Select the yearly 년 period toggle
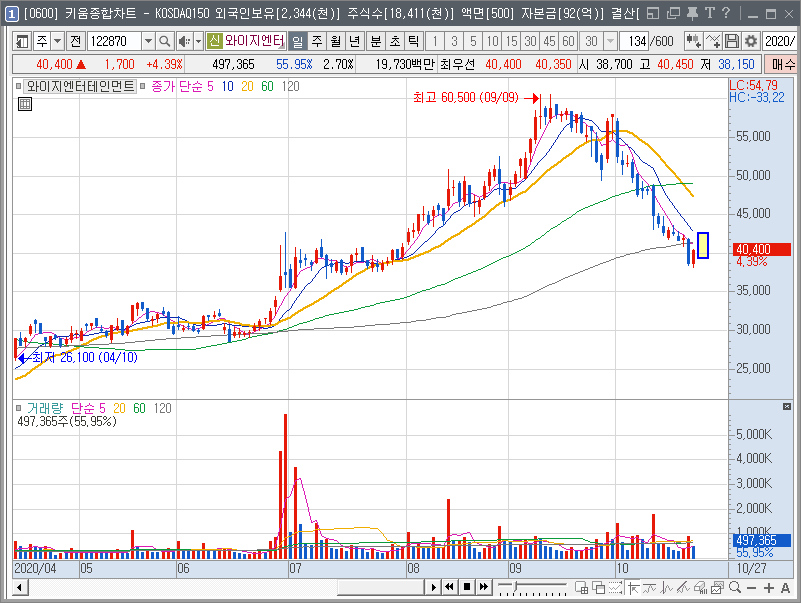This screenshot has height=603, width=801. pyautogui.click(x=355, y=41)
